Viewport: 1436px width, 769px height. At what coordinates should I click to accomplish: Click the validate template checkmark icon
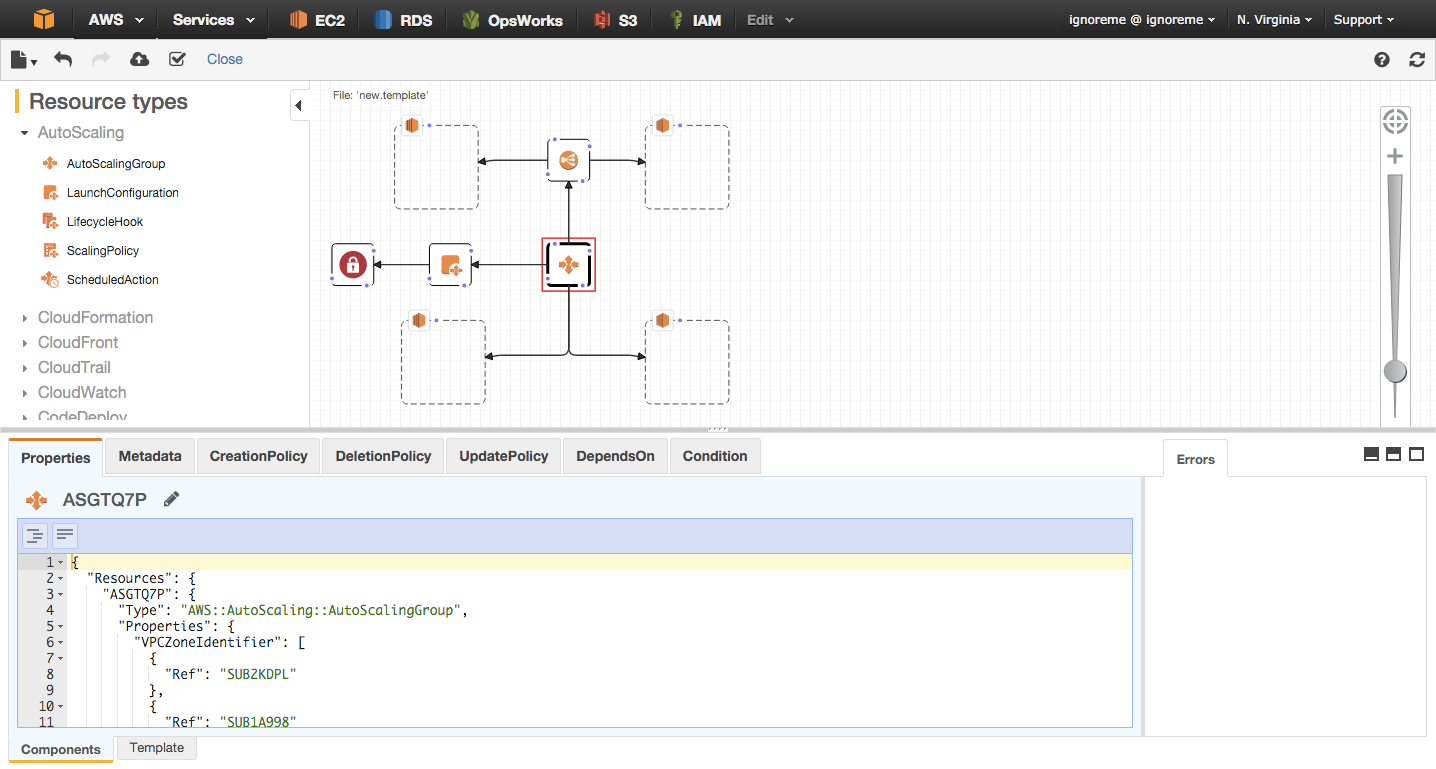178,59
